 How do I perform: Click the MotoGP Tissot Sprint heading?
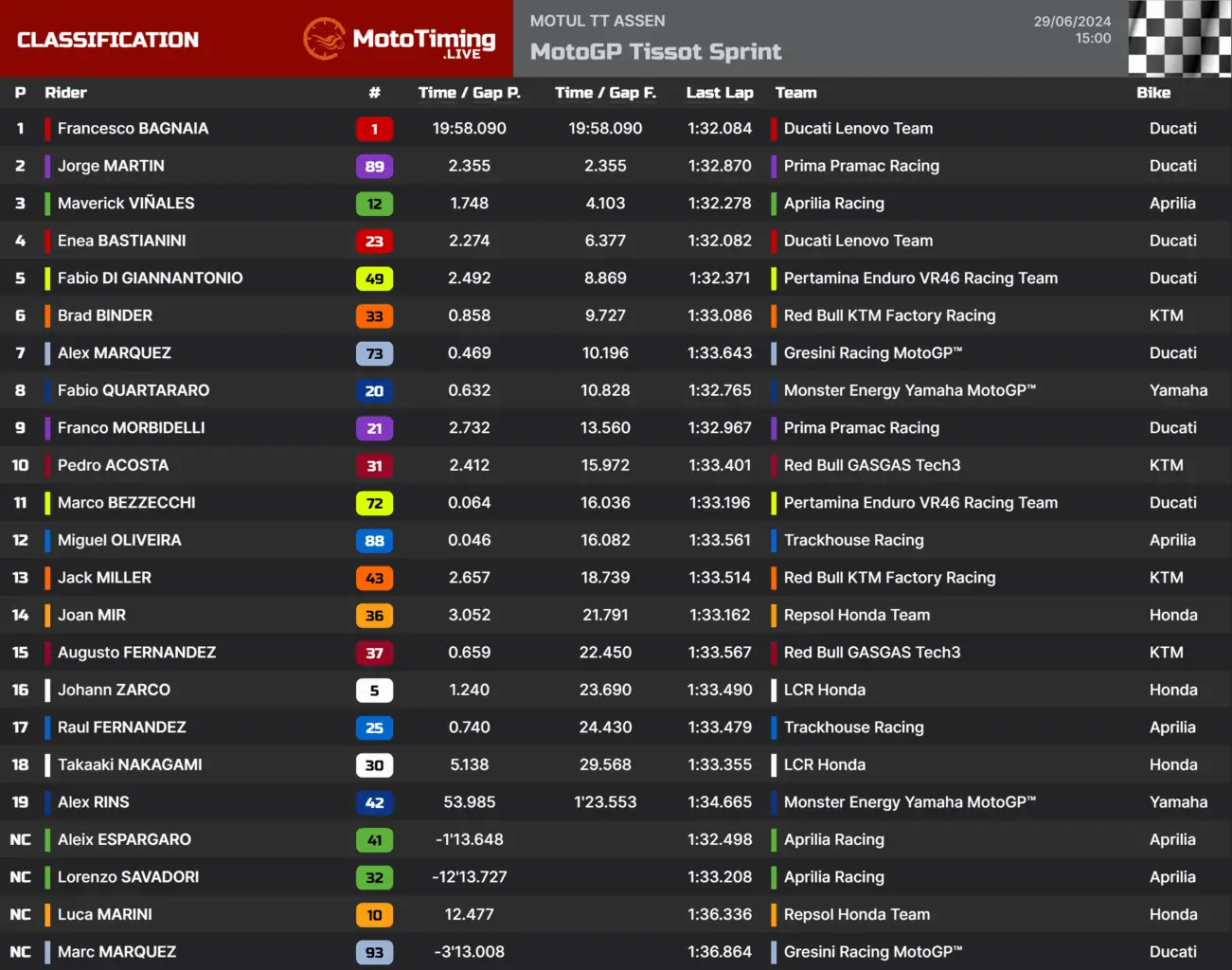click(655, 52)
